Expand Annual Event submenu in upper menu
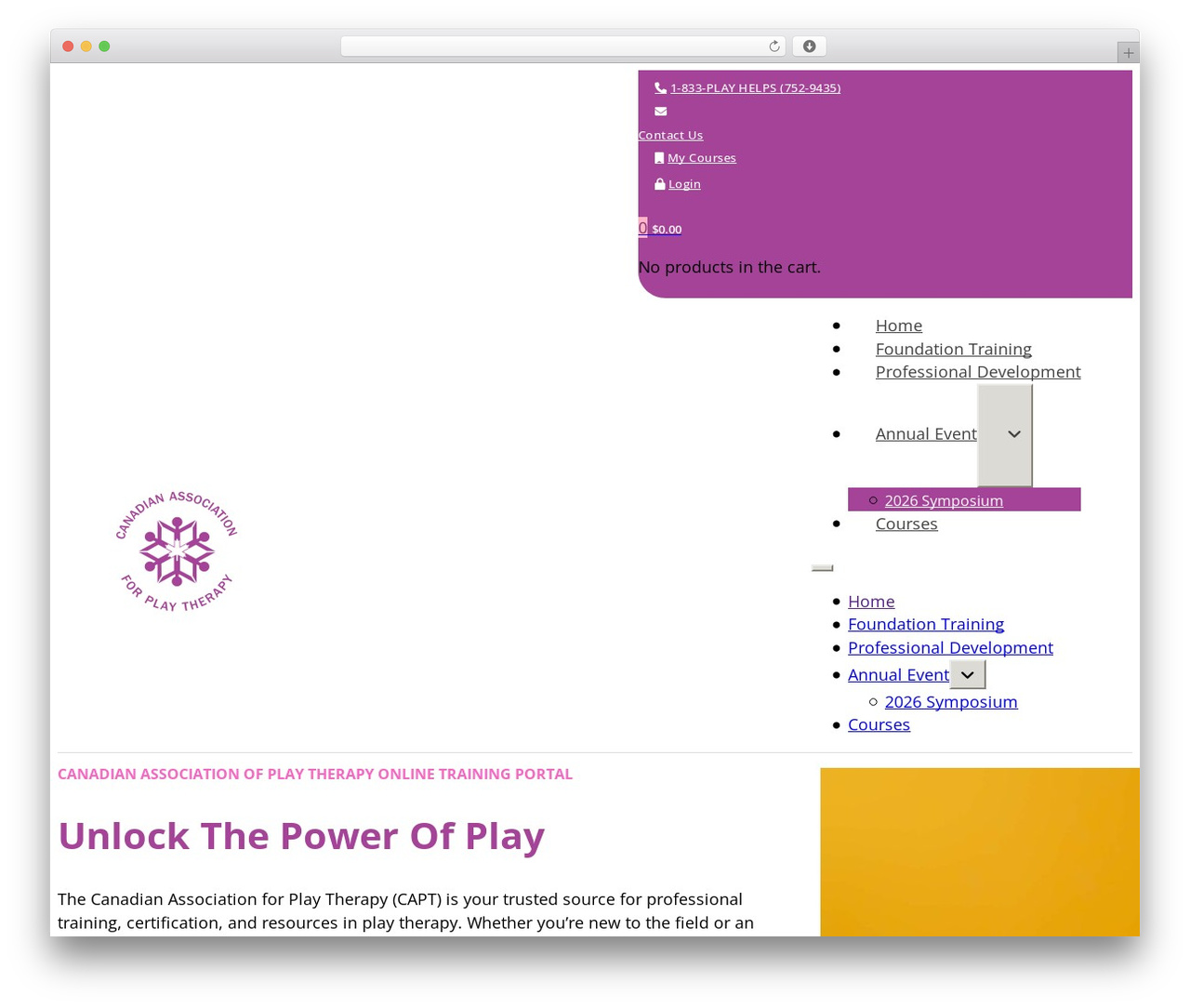 click(1005, 435)
